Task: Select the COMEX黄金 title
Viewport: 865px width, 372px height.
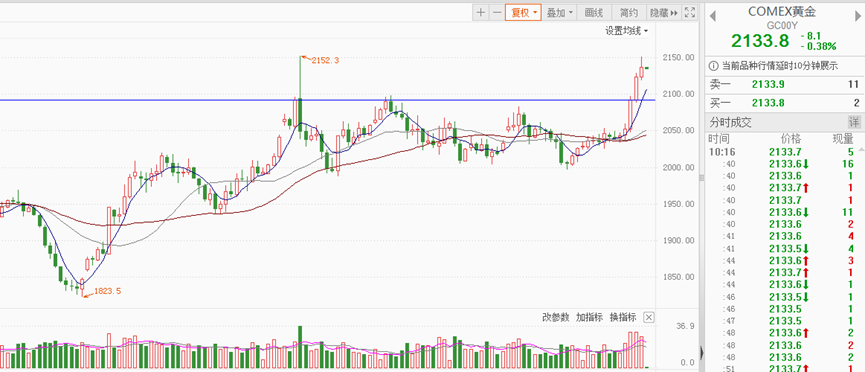Action: click(x=782, y=12)
